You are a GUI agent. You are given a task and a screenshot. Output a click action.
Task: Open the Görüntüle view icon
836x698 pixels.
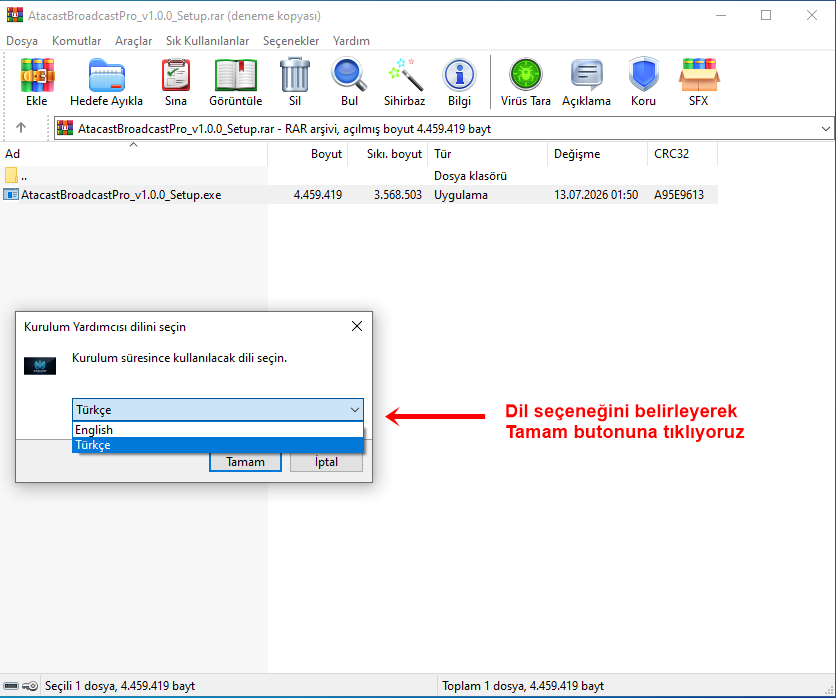(x=236, y=75)
